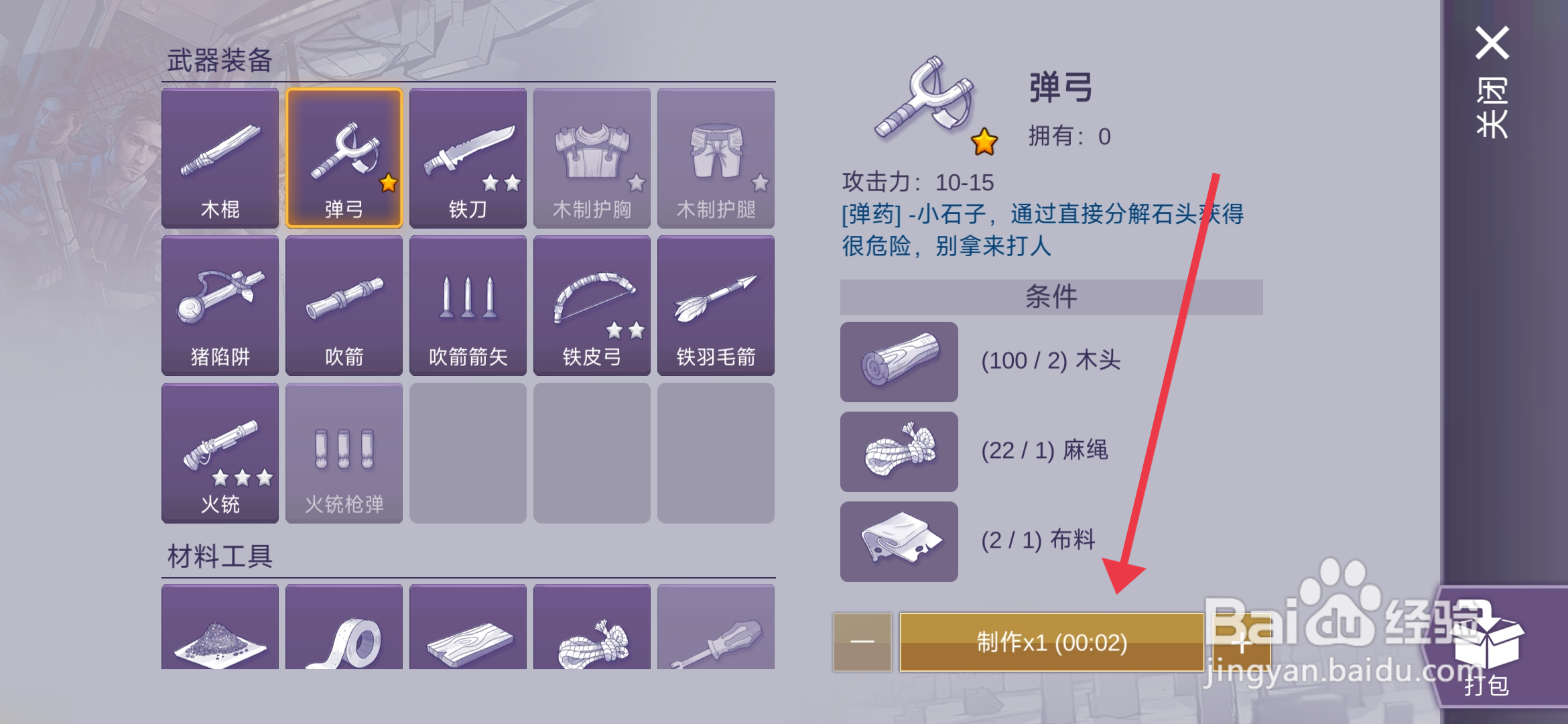
Task: Choose the 木制护腿 leg armor
Action: 716,158
